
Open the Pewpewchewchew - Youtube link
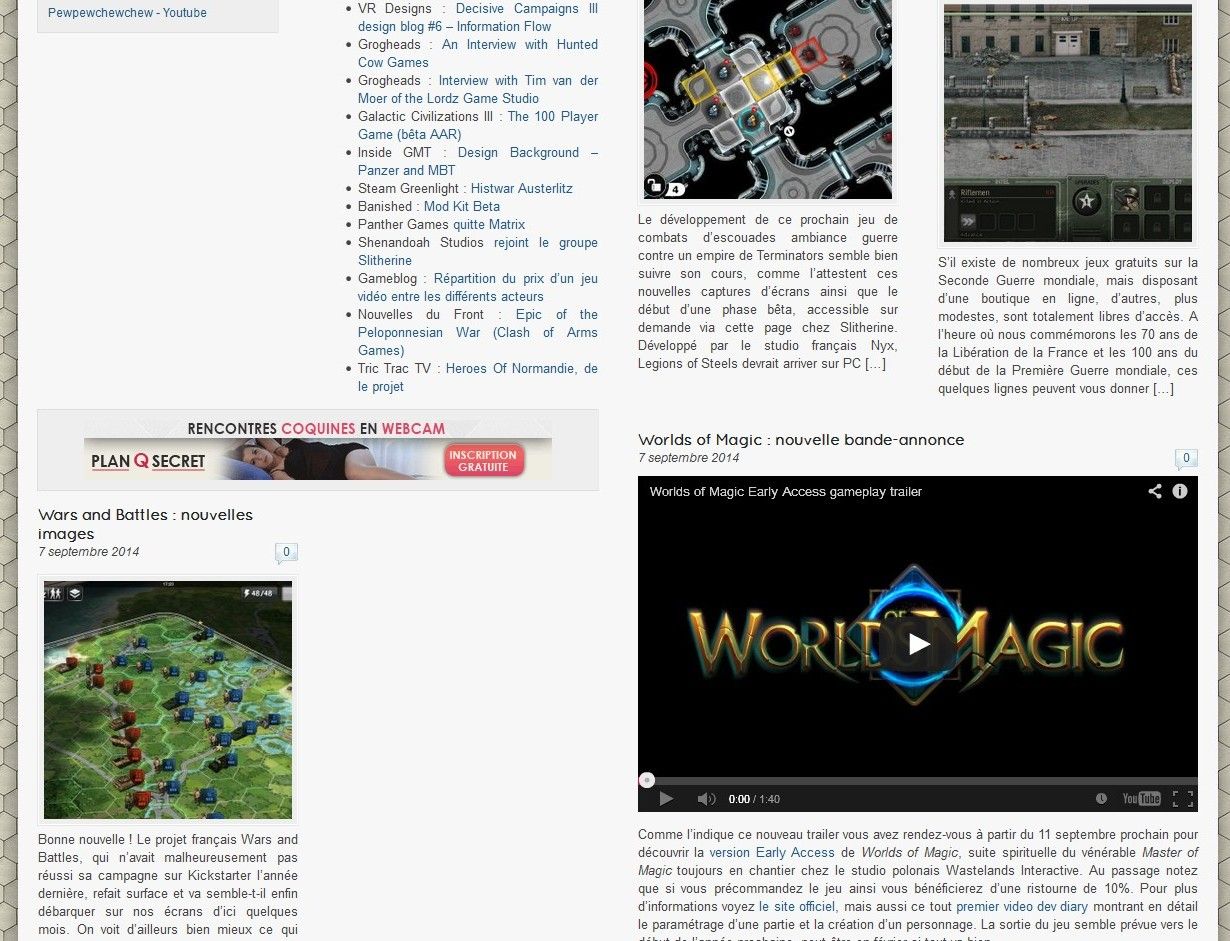click(127, 13)
